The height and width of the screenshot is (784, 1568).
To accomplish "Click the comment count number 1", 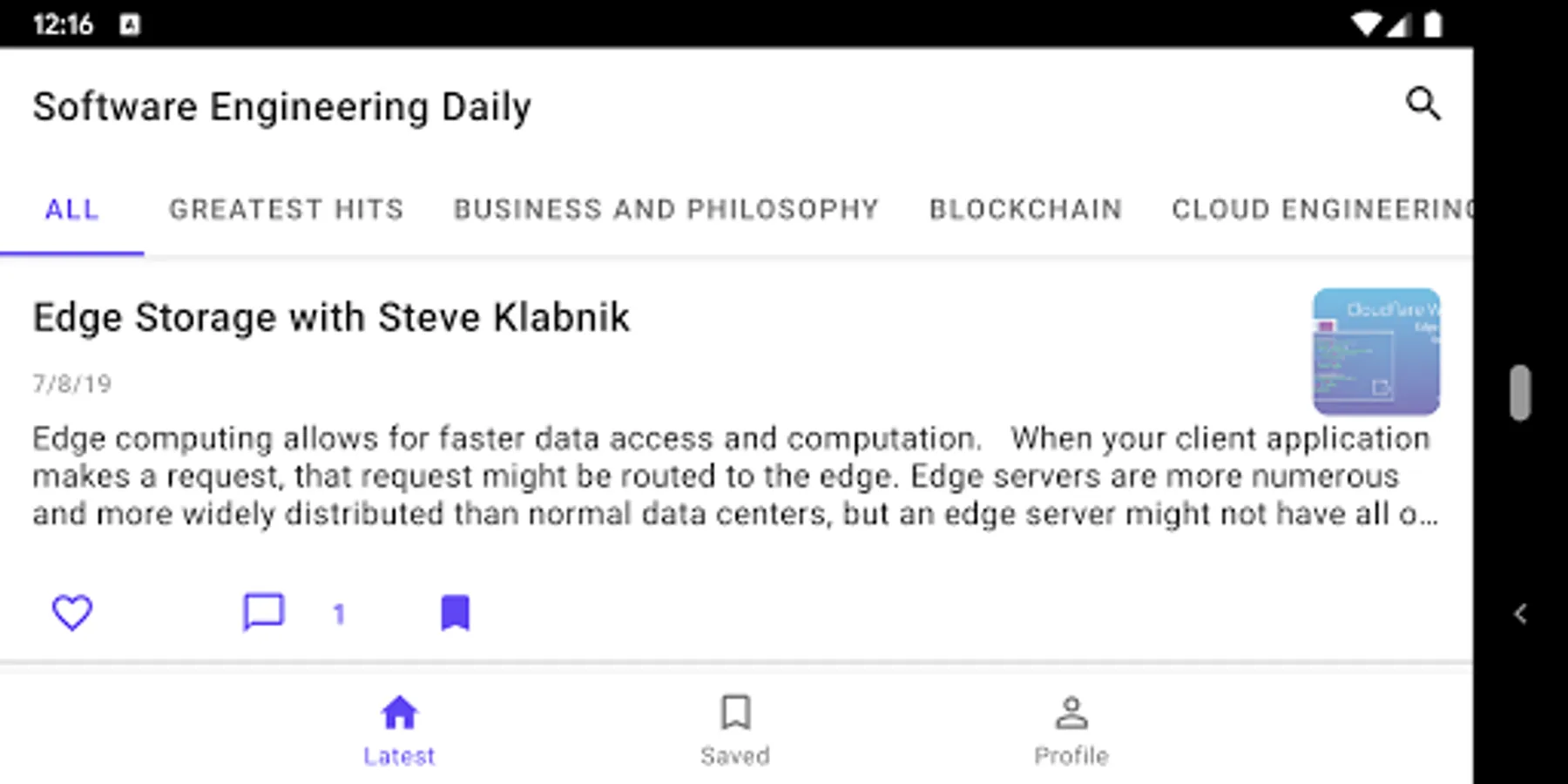I will [x=339, y=615].
